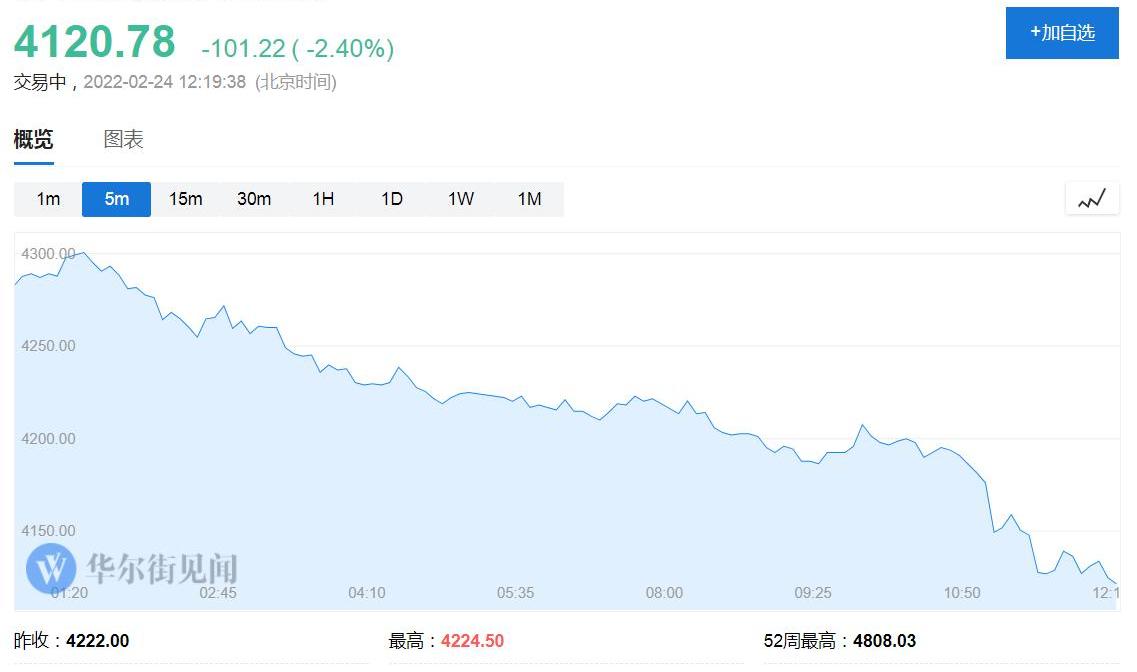Switch to the 概览 tab
Viewport: 1137px width, 672px height.
point(33,140)
